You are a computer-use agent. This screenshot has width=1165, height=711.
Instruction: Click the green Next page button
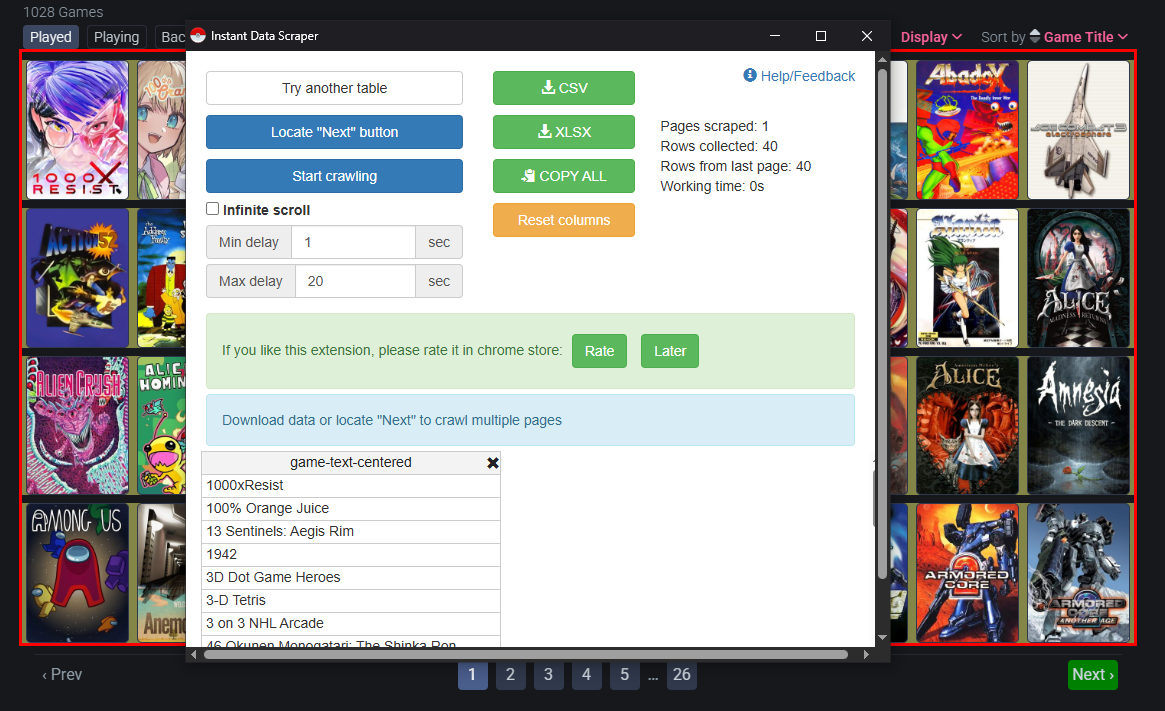pyautogui.click(x=1093, y=675)
